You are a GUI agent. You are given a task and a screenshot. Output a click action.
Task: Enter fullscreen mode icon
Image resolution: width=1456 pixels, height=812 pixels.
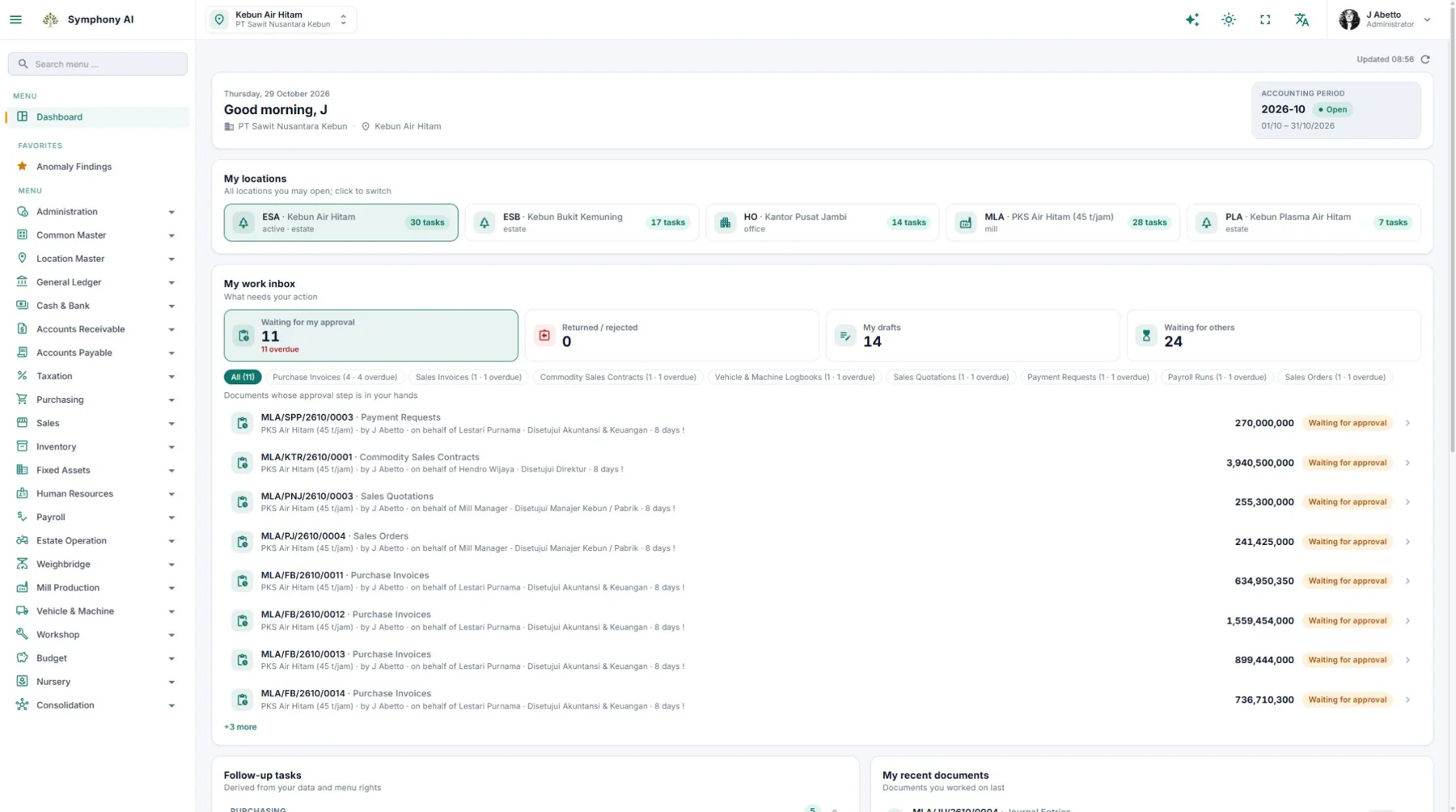1265,19
